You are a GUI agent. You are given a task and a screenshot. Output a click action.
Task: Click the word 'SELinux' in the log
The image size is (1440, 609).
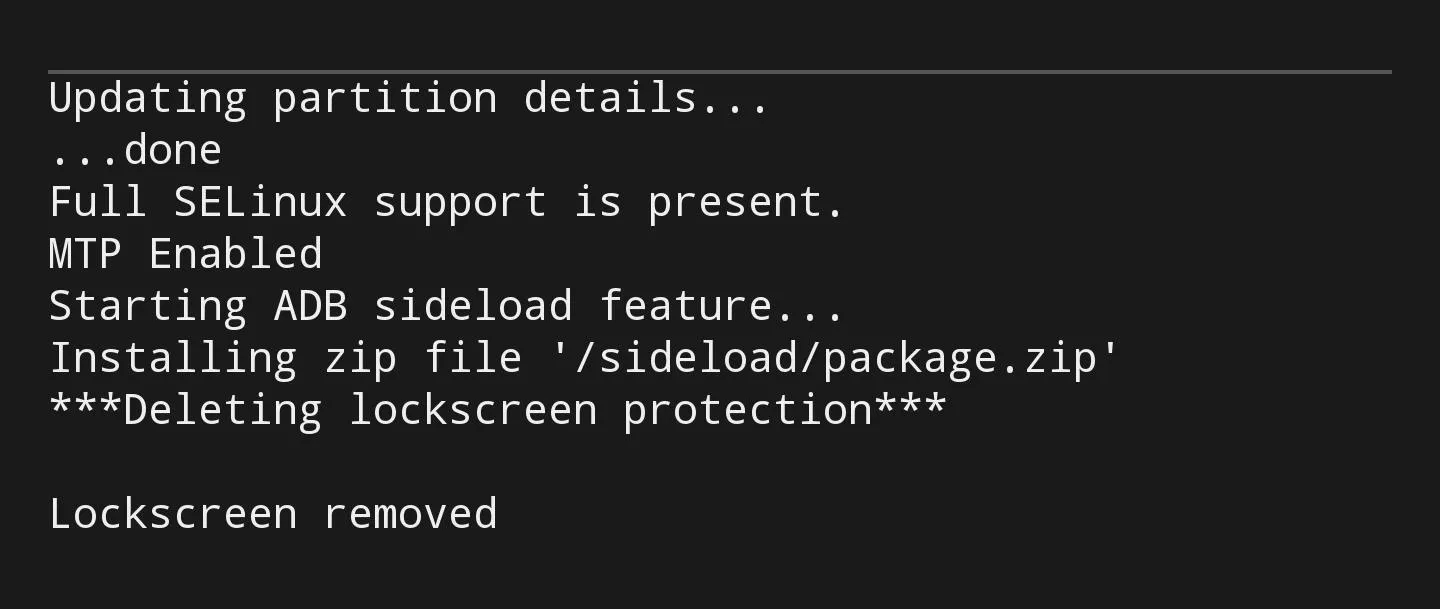click(x=260, y=202)
